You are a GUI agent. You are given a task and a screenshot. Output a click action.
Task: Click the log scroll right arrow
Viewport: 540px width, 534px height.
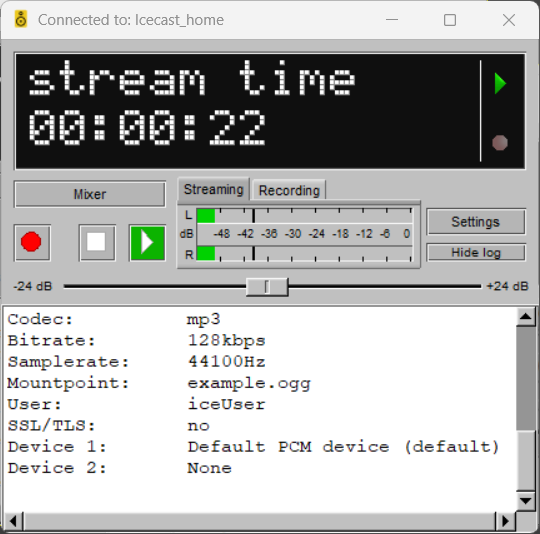[505, 521]
